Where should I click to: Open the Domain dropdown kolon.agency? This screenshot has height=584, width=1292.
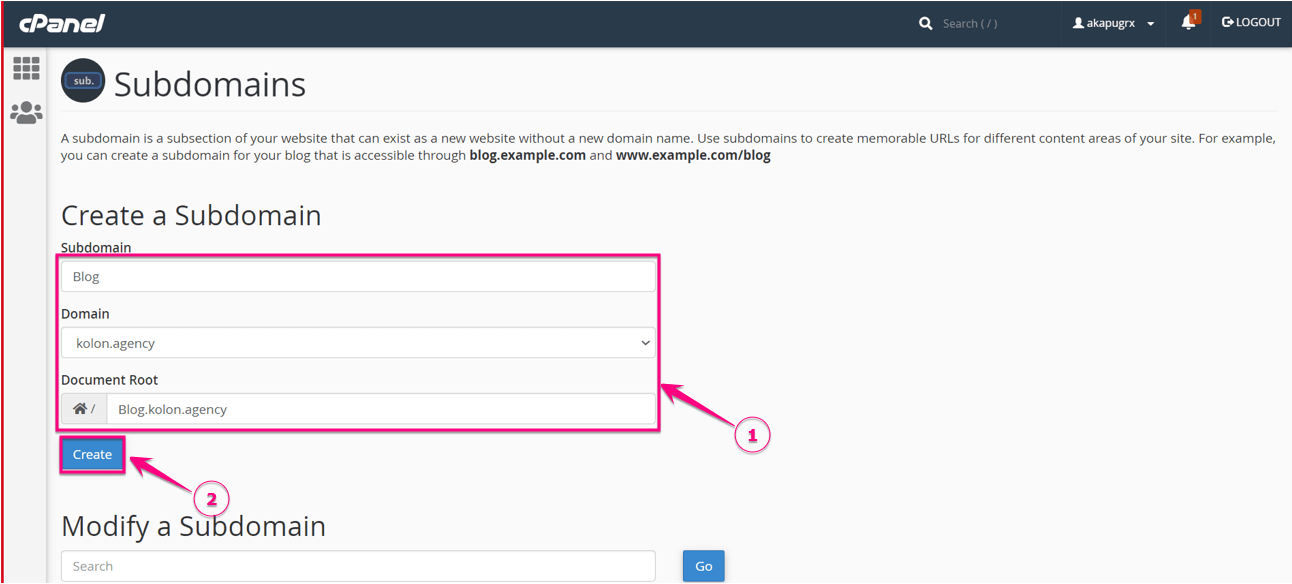tap(358, 343)
